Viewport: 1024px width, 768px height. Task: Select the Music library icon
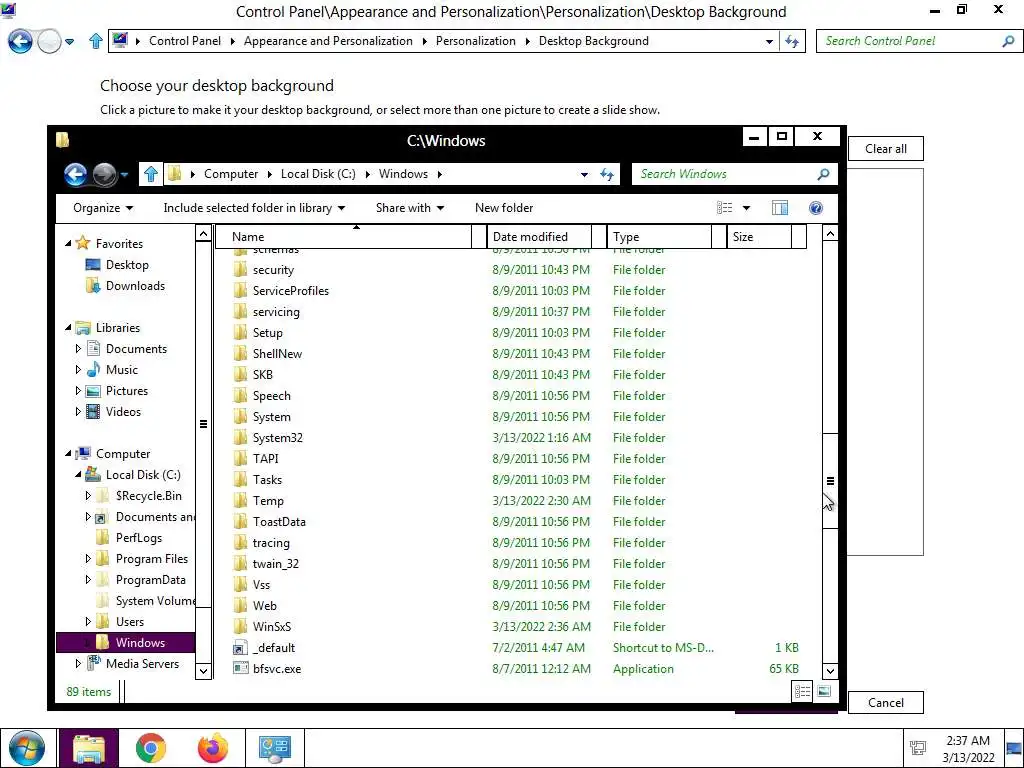click(93, 370)
